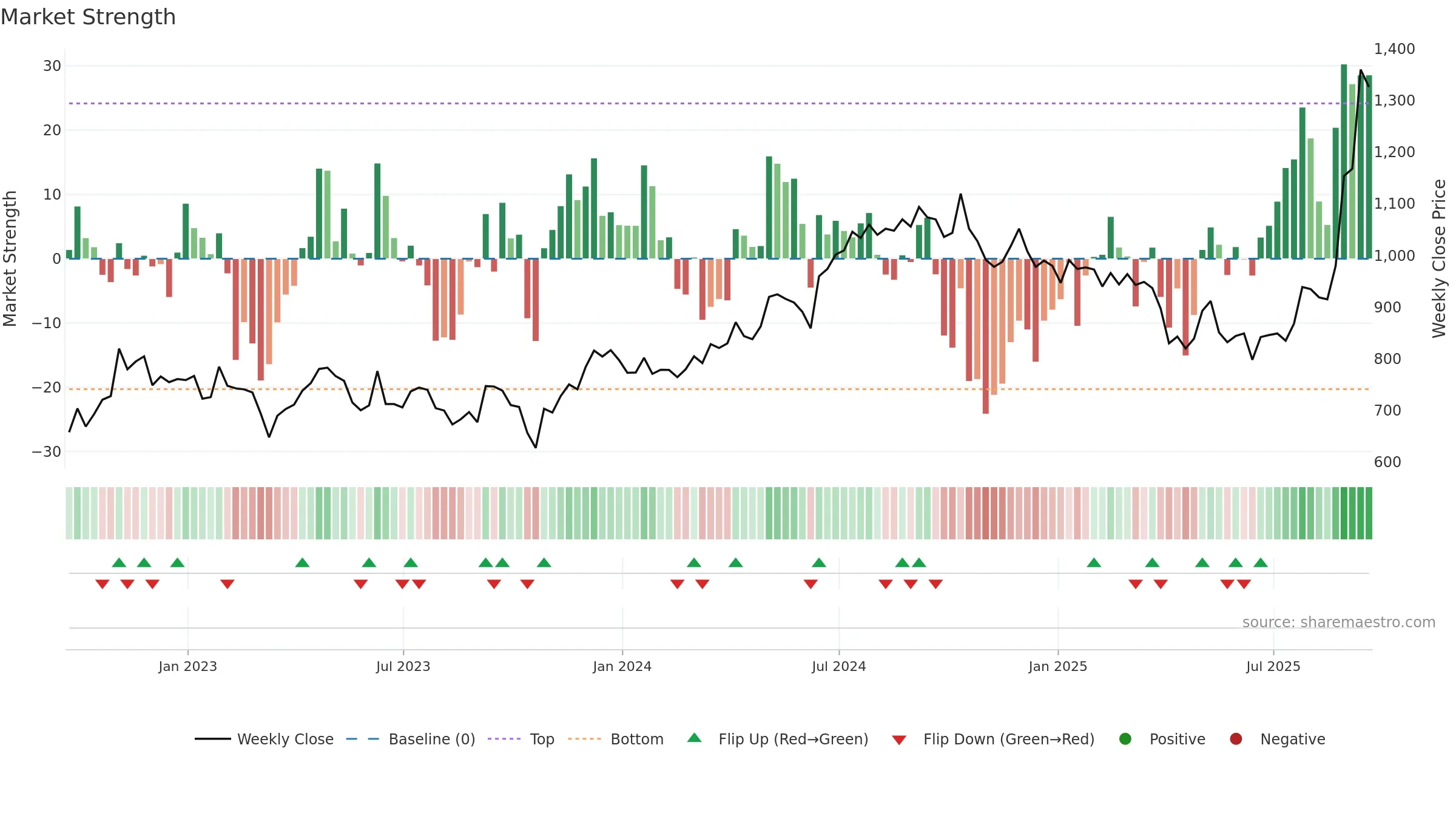Click the Flip Down red triangle legend icon
The height and width of the screenshot is (819, 1456).
tap(899, 740)
